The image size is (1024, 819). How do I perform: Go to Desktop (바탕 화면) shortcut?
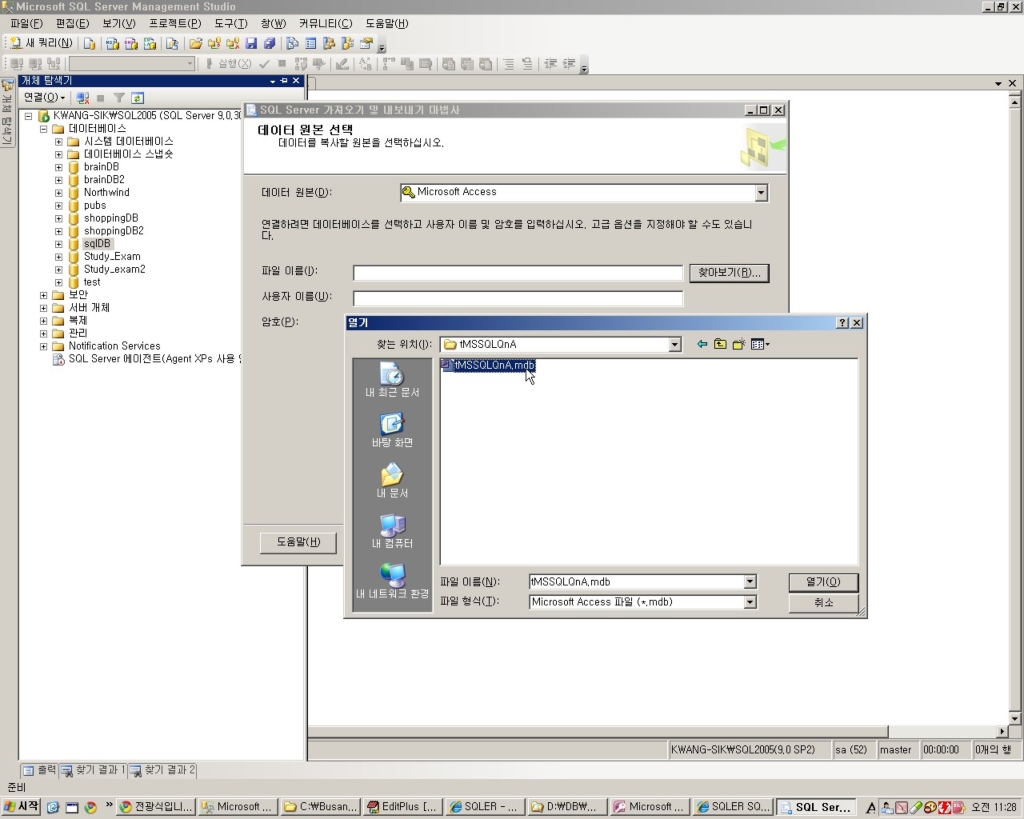click(392, 430)
